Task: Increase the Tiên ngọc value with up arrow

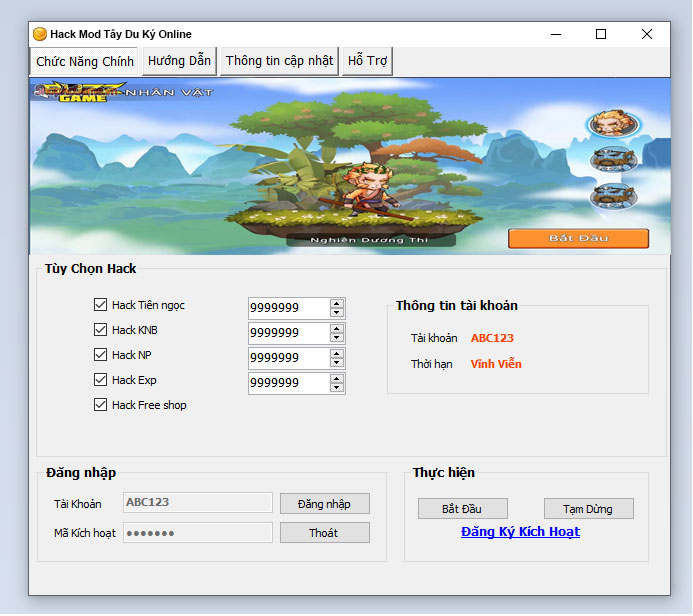Action: tap(337, 304)
